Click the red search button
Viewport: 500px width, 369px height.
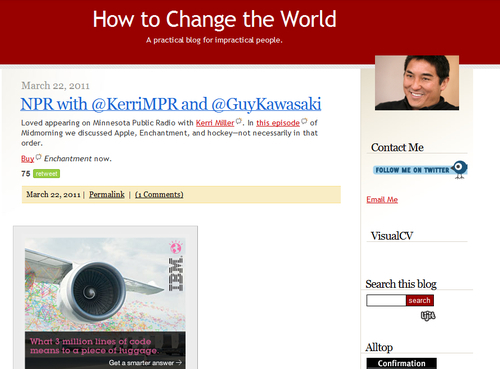coord(420,300)
